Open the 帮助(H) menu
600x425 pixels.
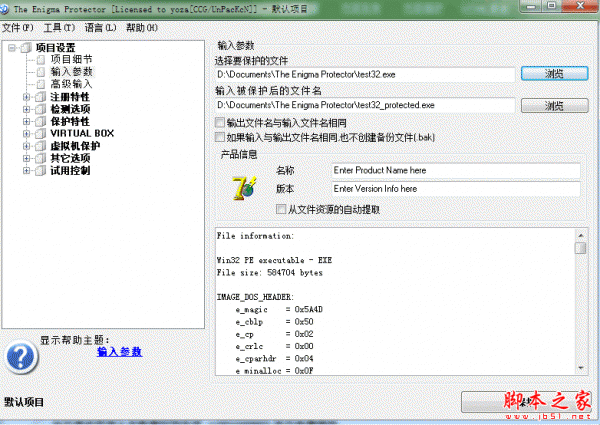pyautogui.click(x=142, y=28)
